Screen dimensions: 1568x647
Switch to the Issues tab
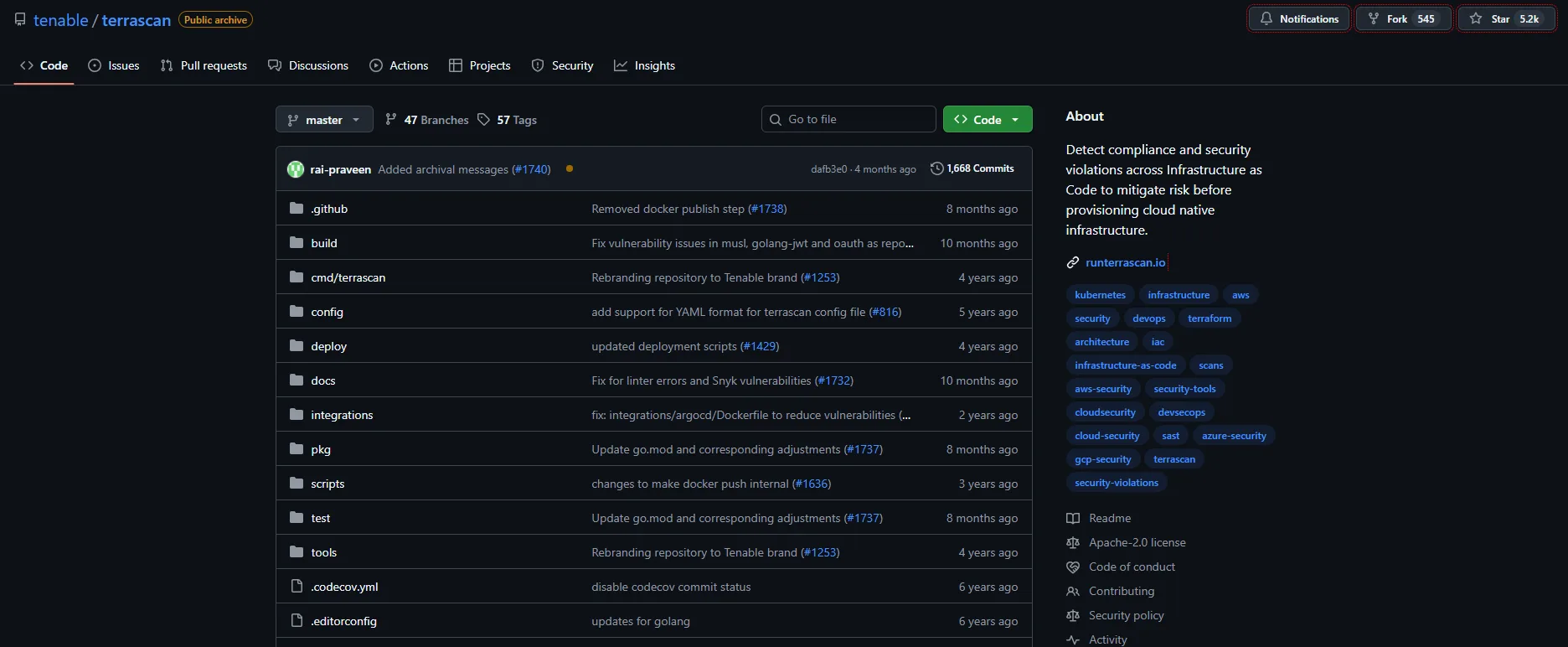(114, 65)
